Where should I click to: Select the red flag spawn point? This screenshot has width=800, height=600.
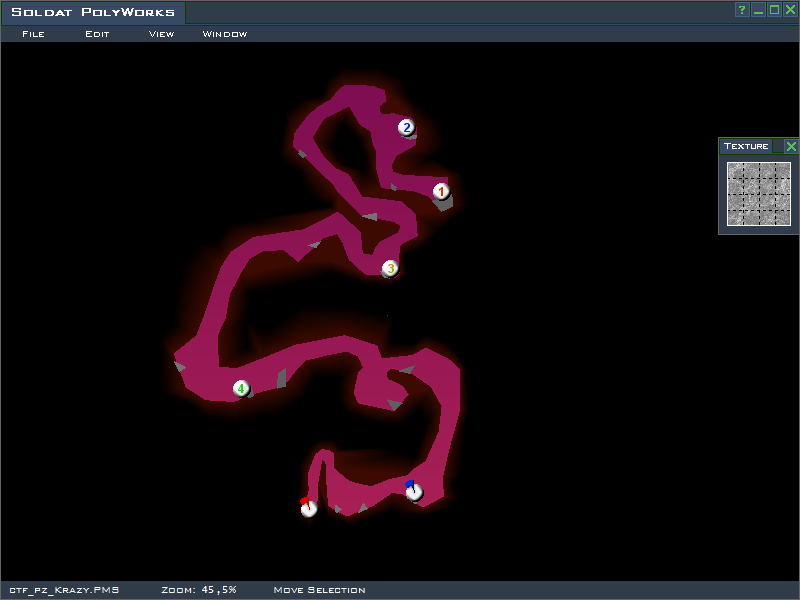pos(308,508)
